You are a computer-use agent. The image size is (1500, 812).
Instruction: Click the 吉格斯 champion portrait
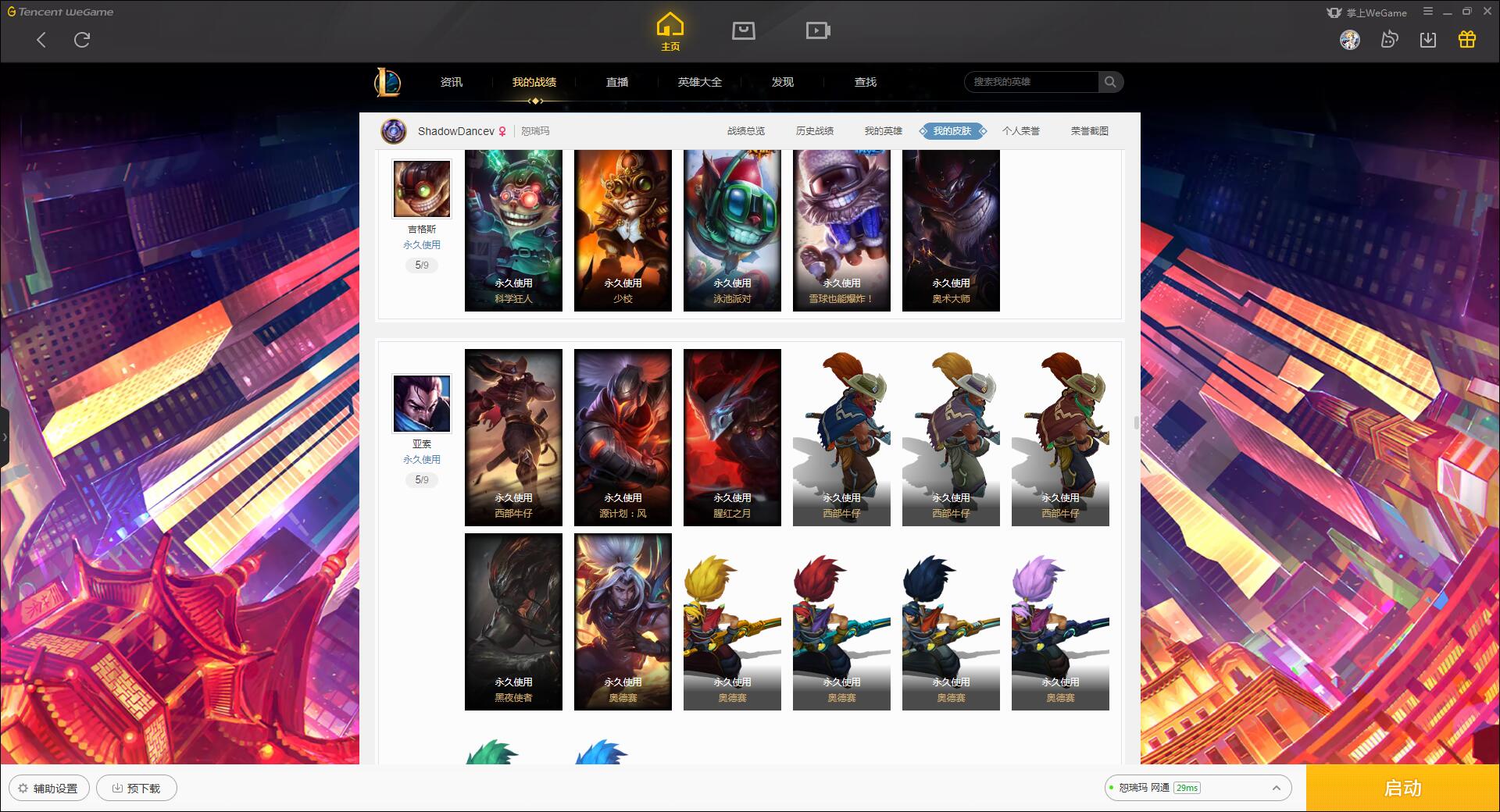click(422, 189)
